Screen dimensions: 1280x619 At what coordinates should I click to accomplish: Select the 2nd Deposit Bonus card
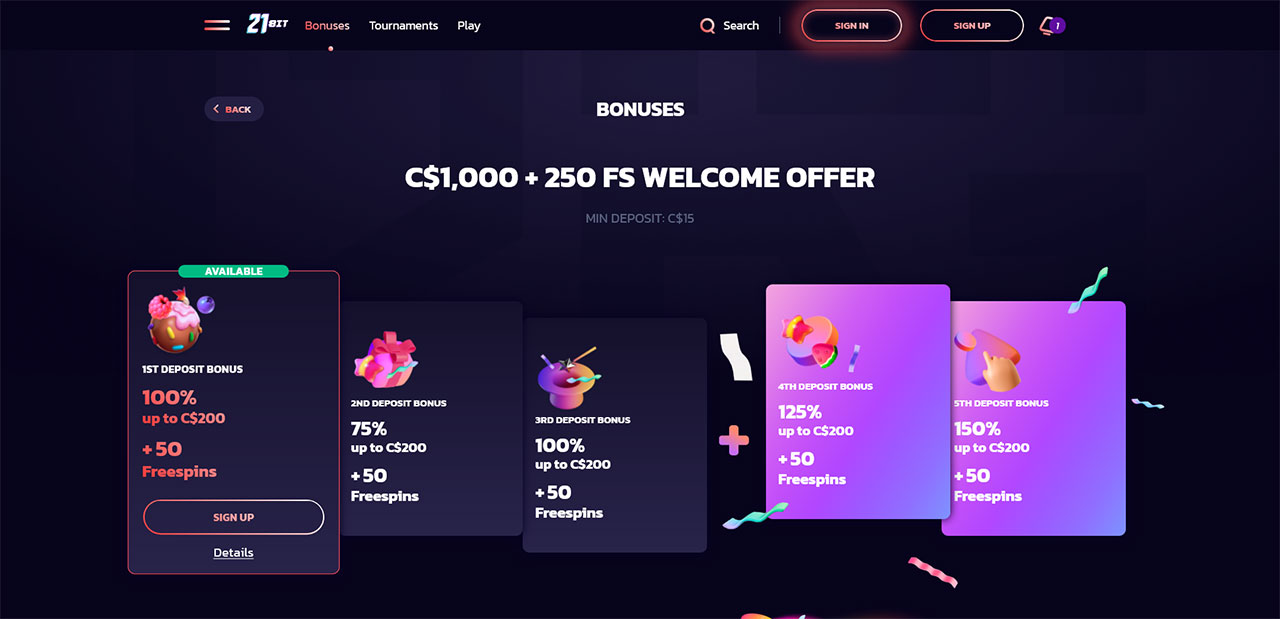[x=432, y=418]
